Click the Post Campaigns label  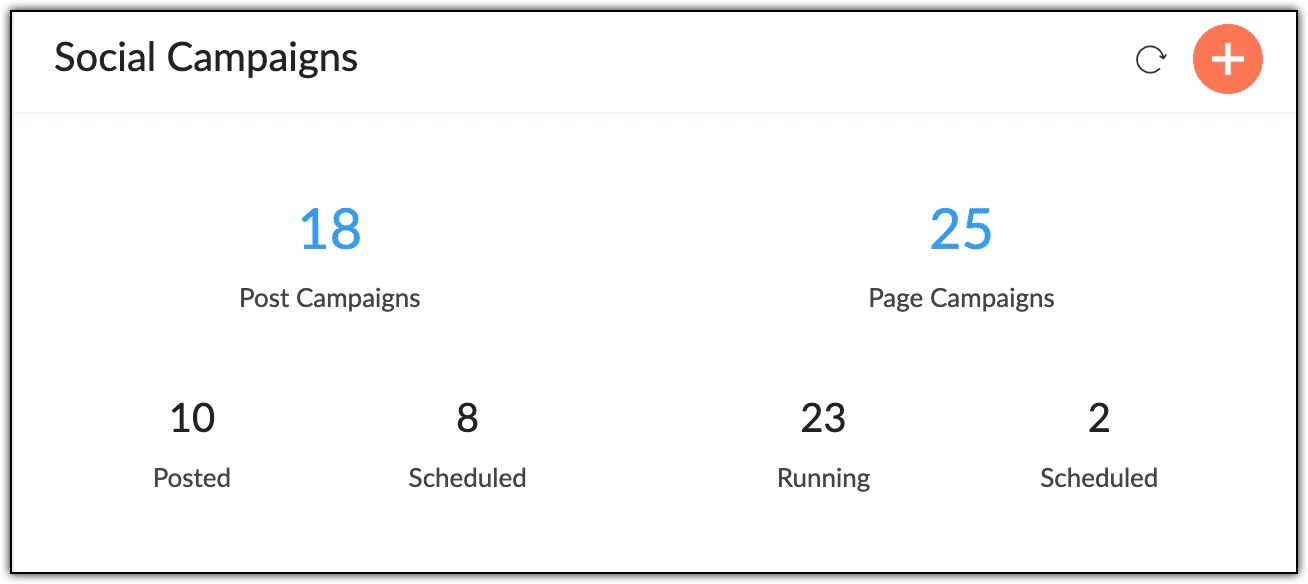330,298
